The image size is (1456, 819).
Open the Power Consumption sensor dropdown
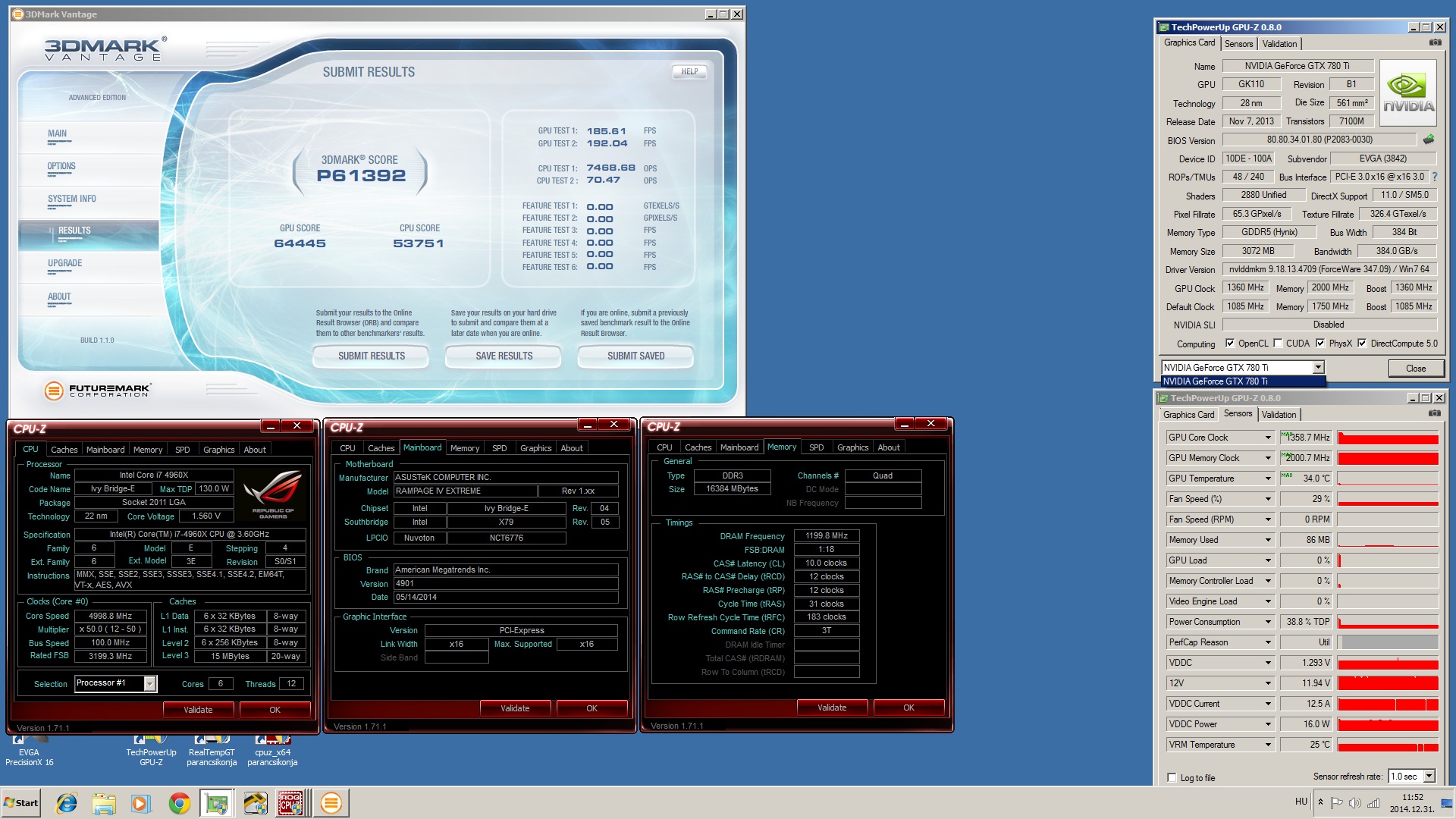click(x=1268, y=622)
